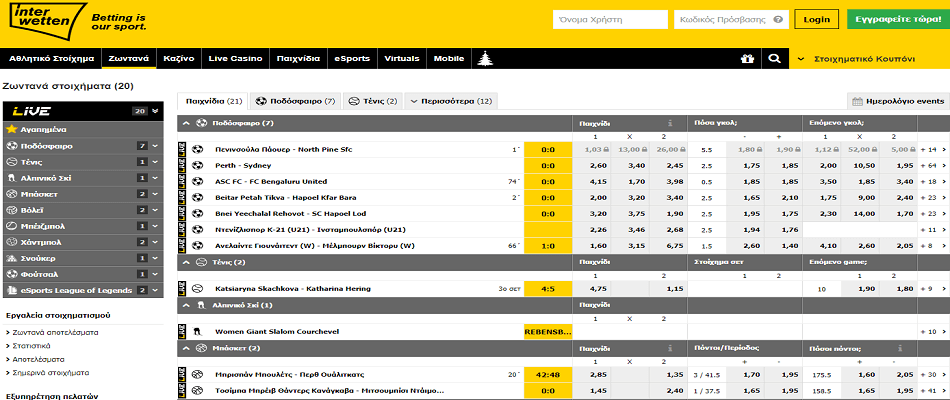Image resolution: width=950 pixels, height=400 pixels.
Task: Expand the Μπάσκετ sidebar chevron
Action: (155, 194)
